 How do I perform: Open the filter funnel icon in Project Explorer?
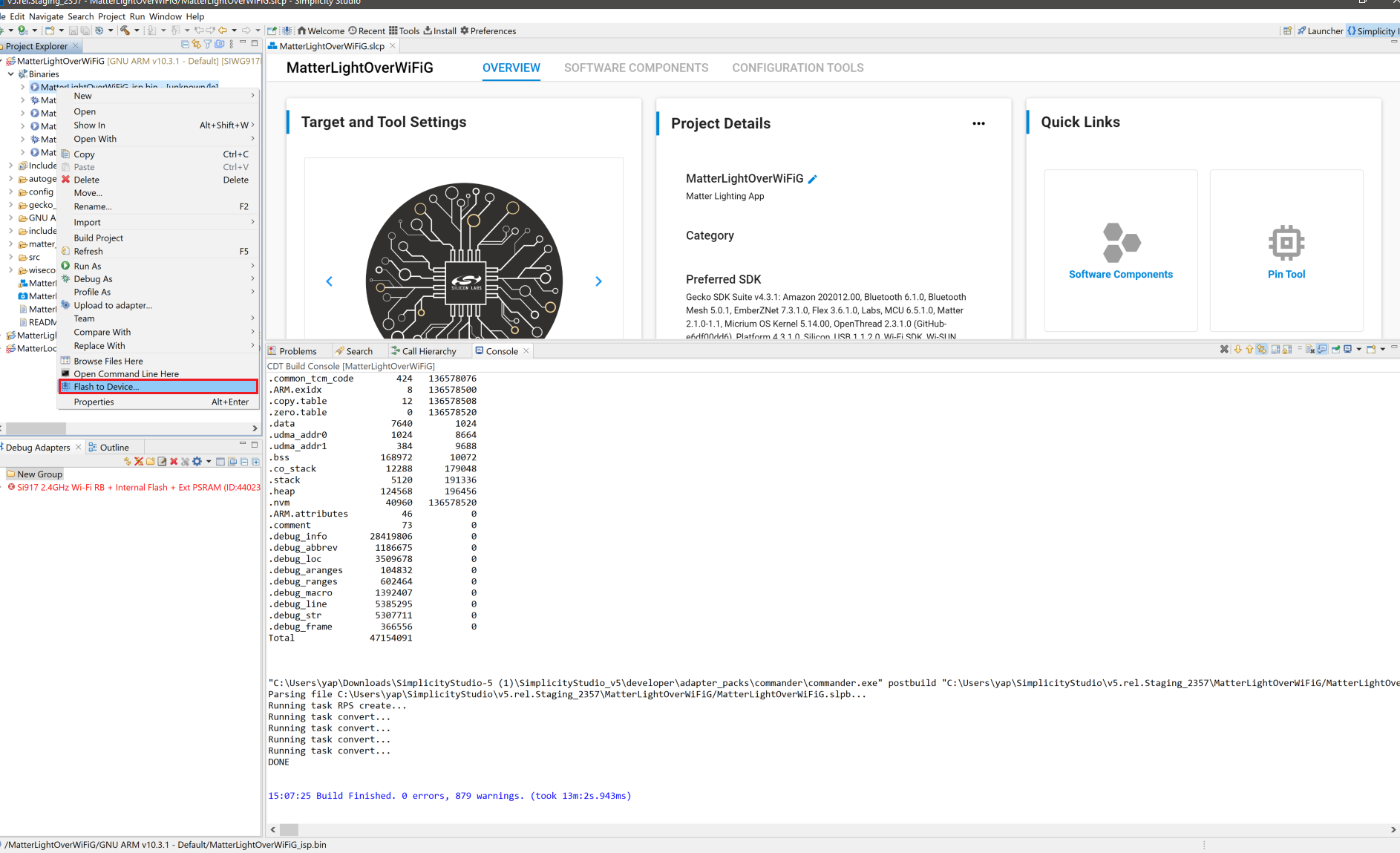coord(208,45)
